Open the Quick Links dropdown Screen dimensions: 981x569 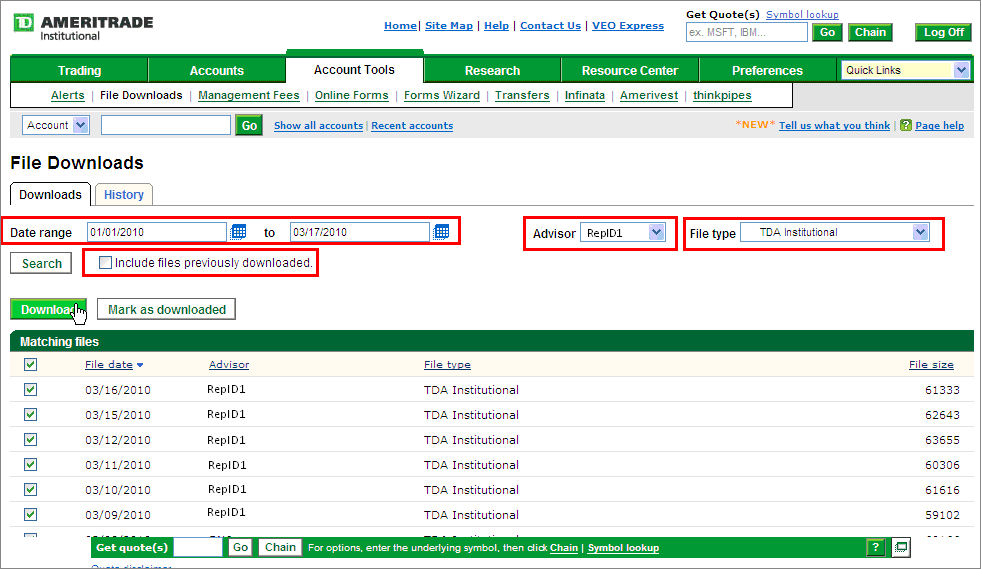tap(961, 70)
